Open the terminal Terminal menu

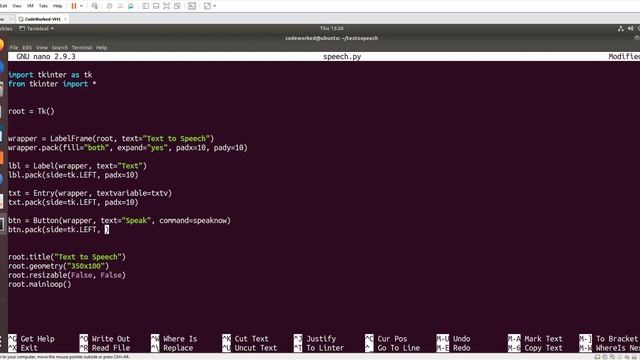(x=82, y=47)
